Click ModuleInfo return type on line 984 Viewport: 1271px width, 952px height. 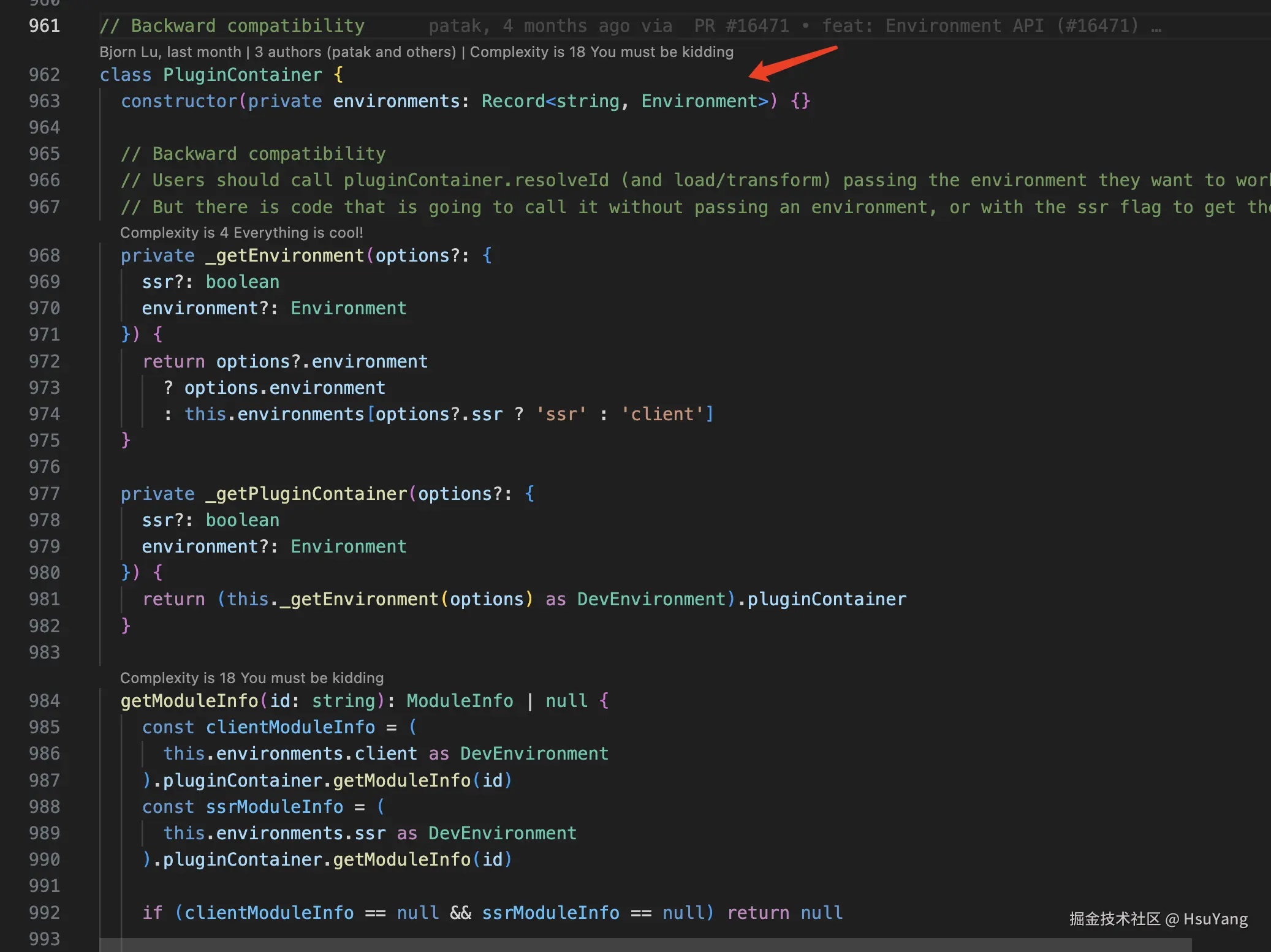460,701
